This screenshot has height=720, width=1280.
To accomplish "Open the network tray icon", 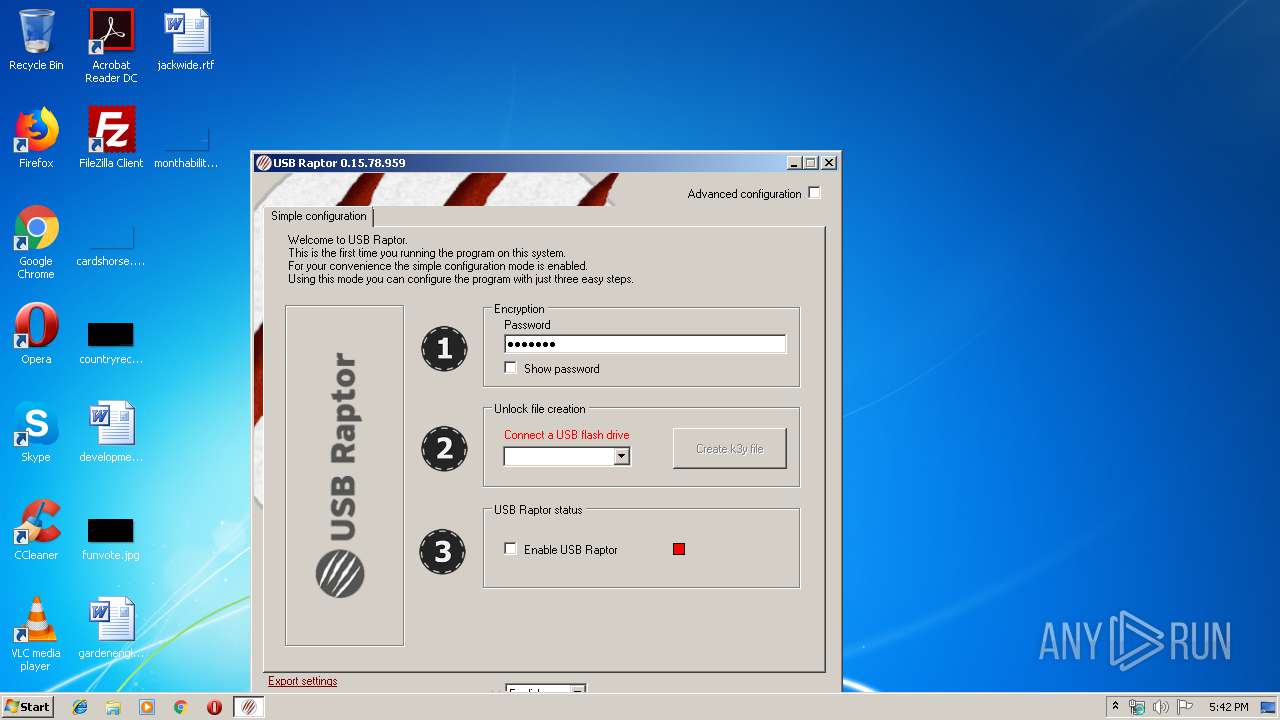I will 1137,707.
